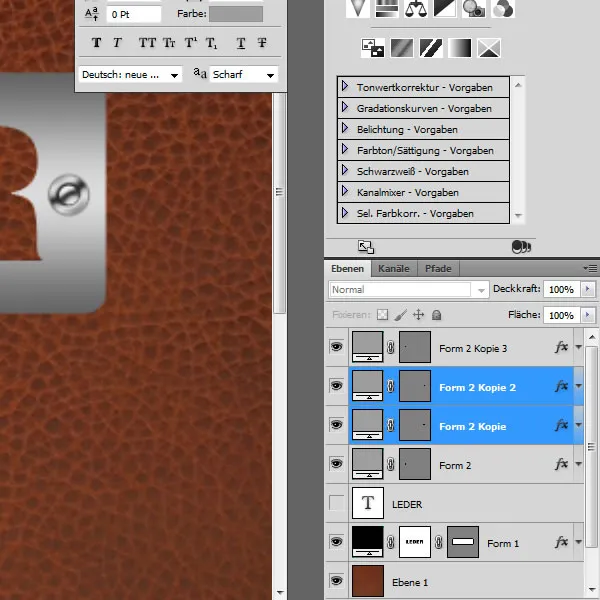Add an Invert adjustment layer icon
The width and height of the screenshot is (600, 600).
pos(372,46)
